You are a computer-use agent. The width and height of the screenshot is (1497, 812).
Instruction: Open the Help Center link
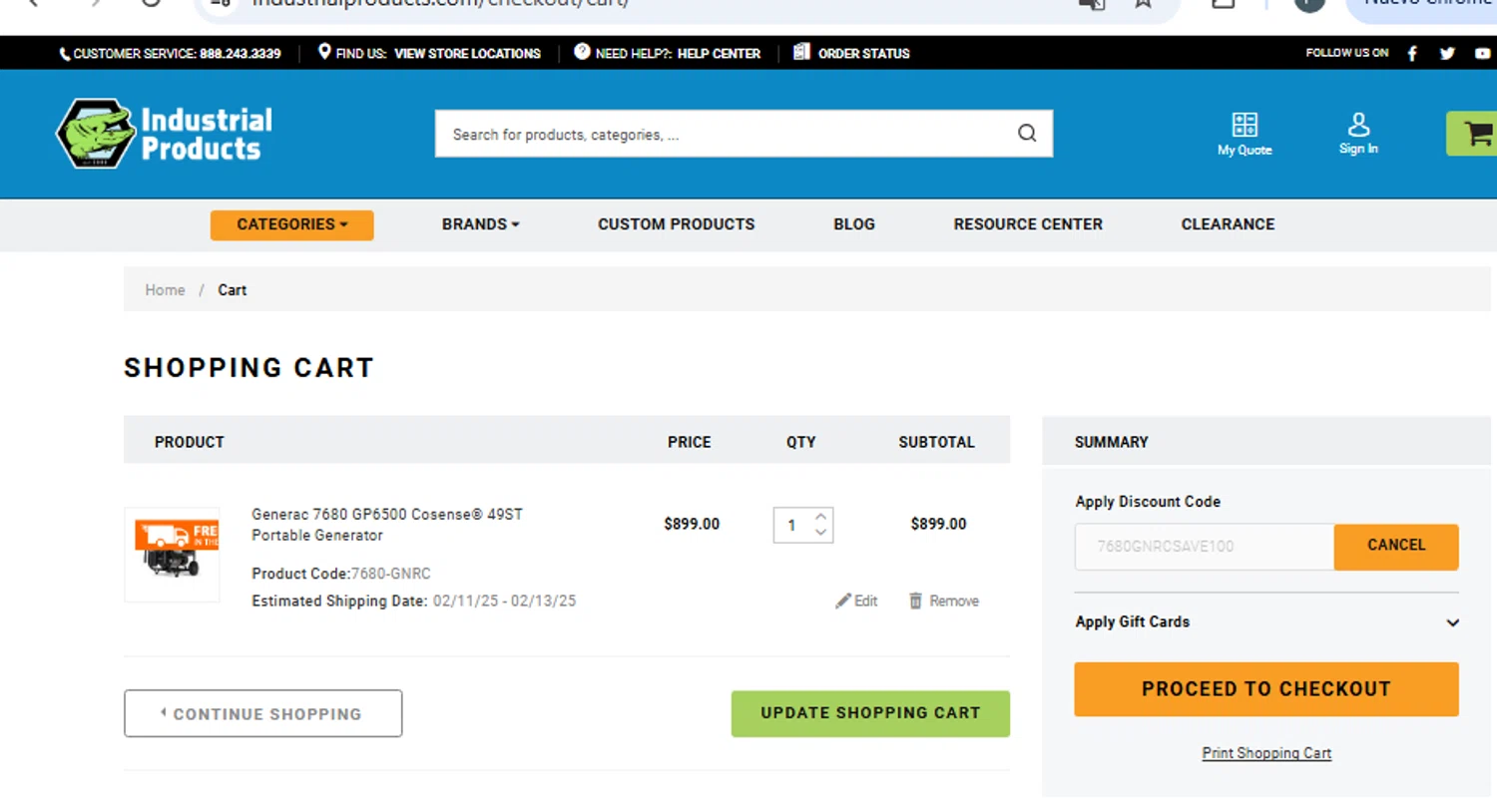point(719,54)
